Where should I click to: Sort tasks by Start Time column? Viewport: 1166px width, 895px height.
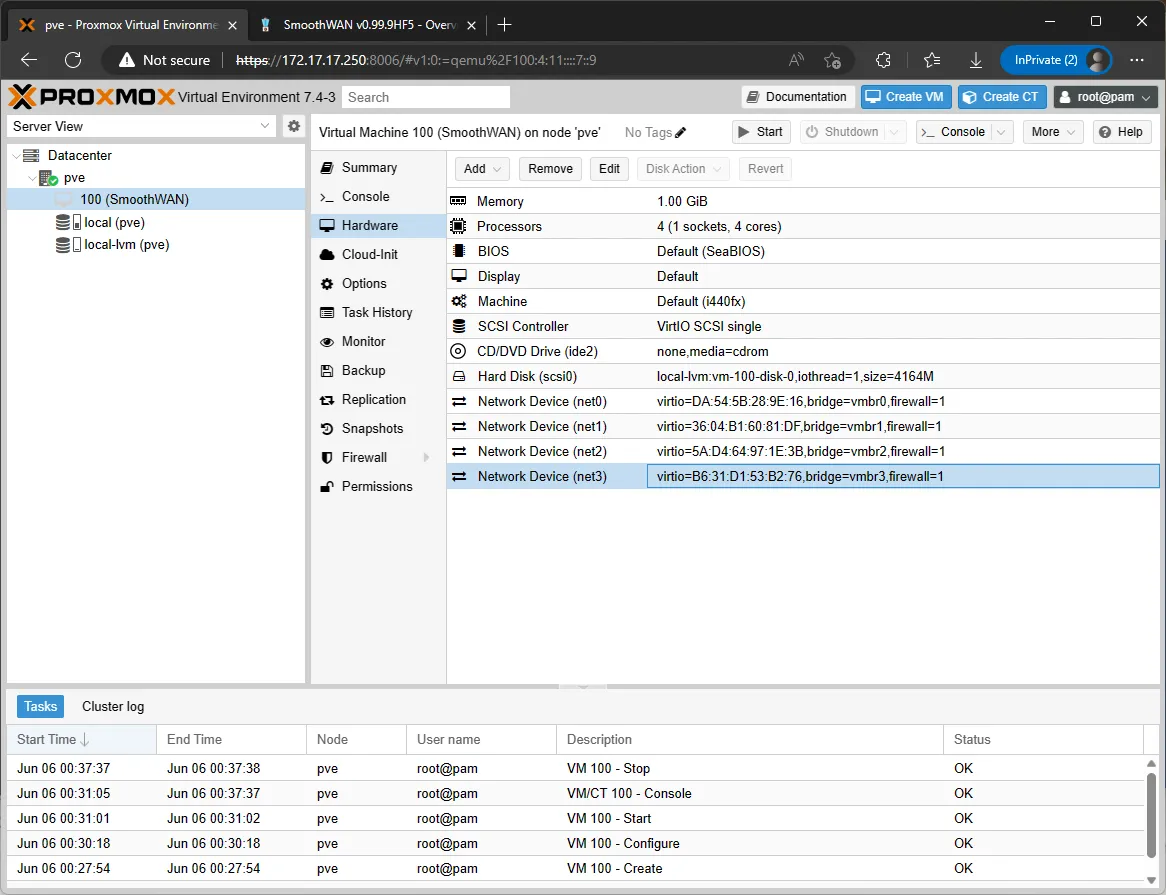click(82, 740)
